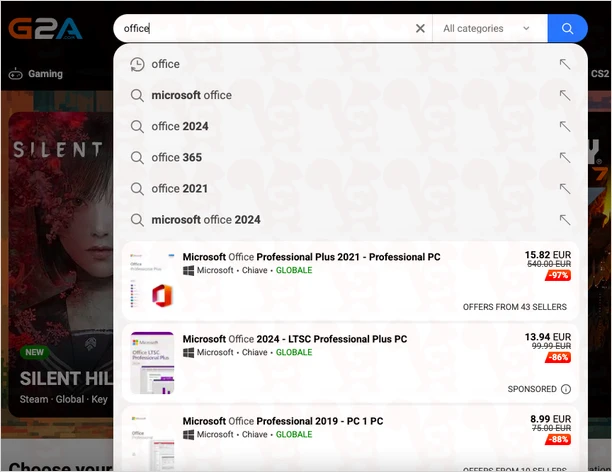This screenshot has width=612, height=472.
Task: Open the Gaming navigation tab
Action: point(36,74)
